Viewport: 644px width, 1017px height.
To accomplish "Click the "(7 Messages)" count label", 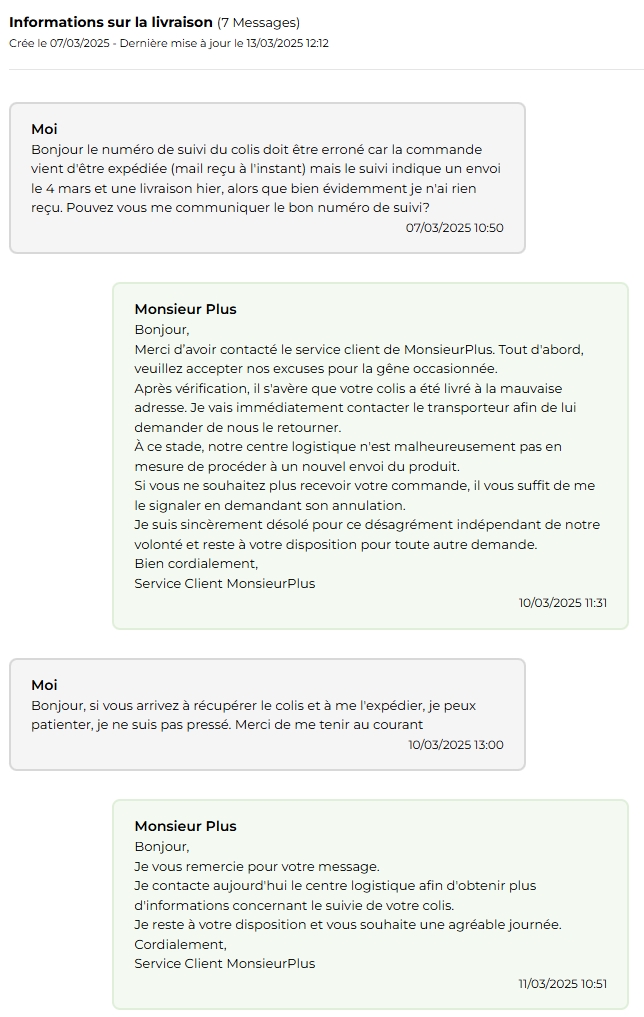I will point(258,22).
